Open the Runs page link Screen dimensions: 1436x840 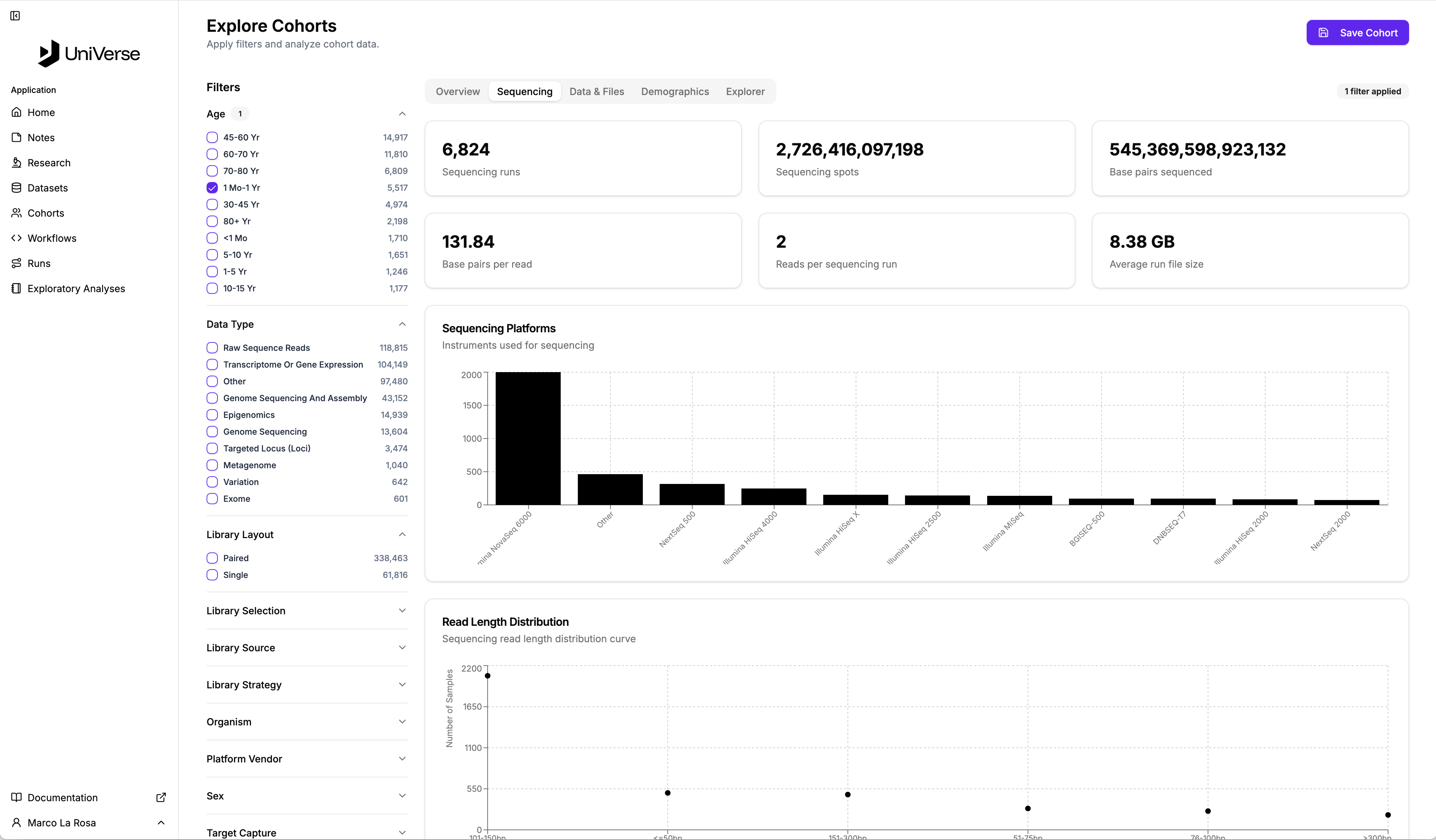(39, 263)
